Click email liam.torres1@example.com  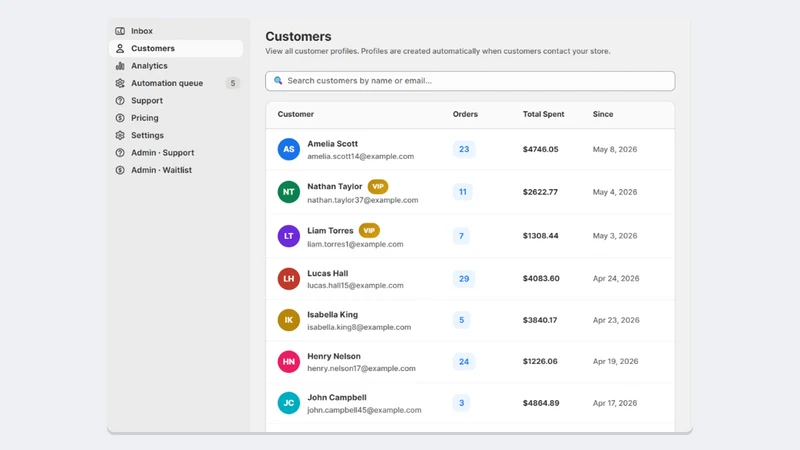coord(355,244)
